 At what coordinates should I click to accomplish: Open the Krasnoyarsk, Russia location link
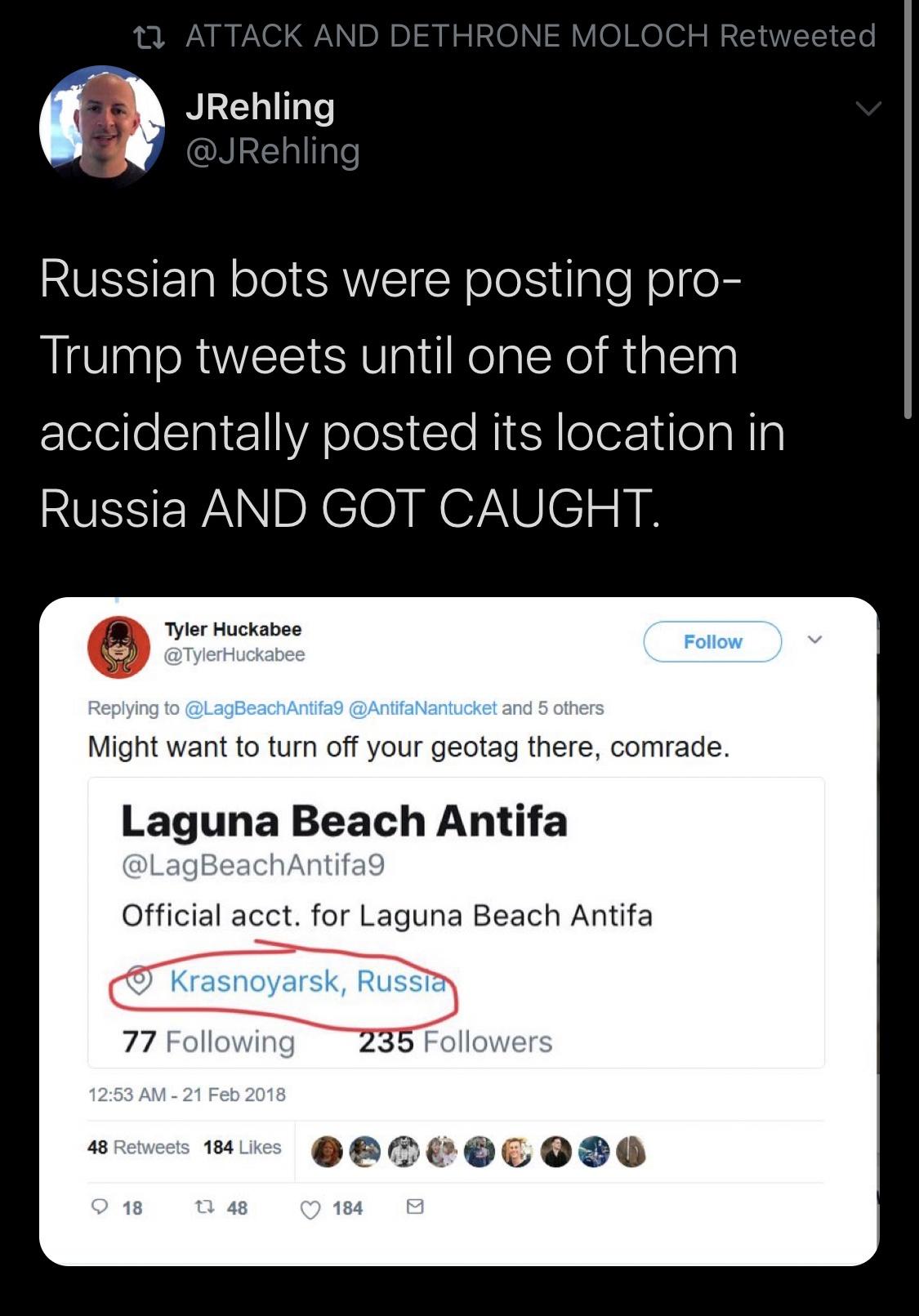308,981
